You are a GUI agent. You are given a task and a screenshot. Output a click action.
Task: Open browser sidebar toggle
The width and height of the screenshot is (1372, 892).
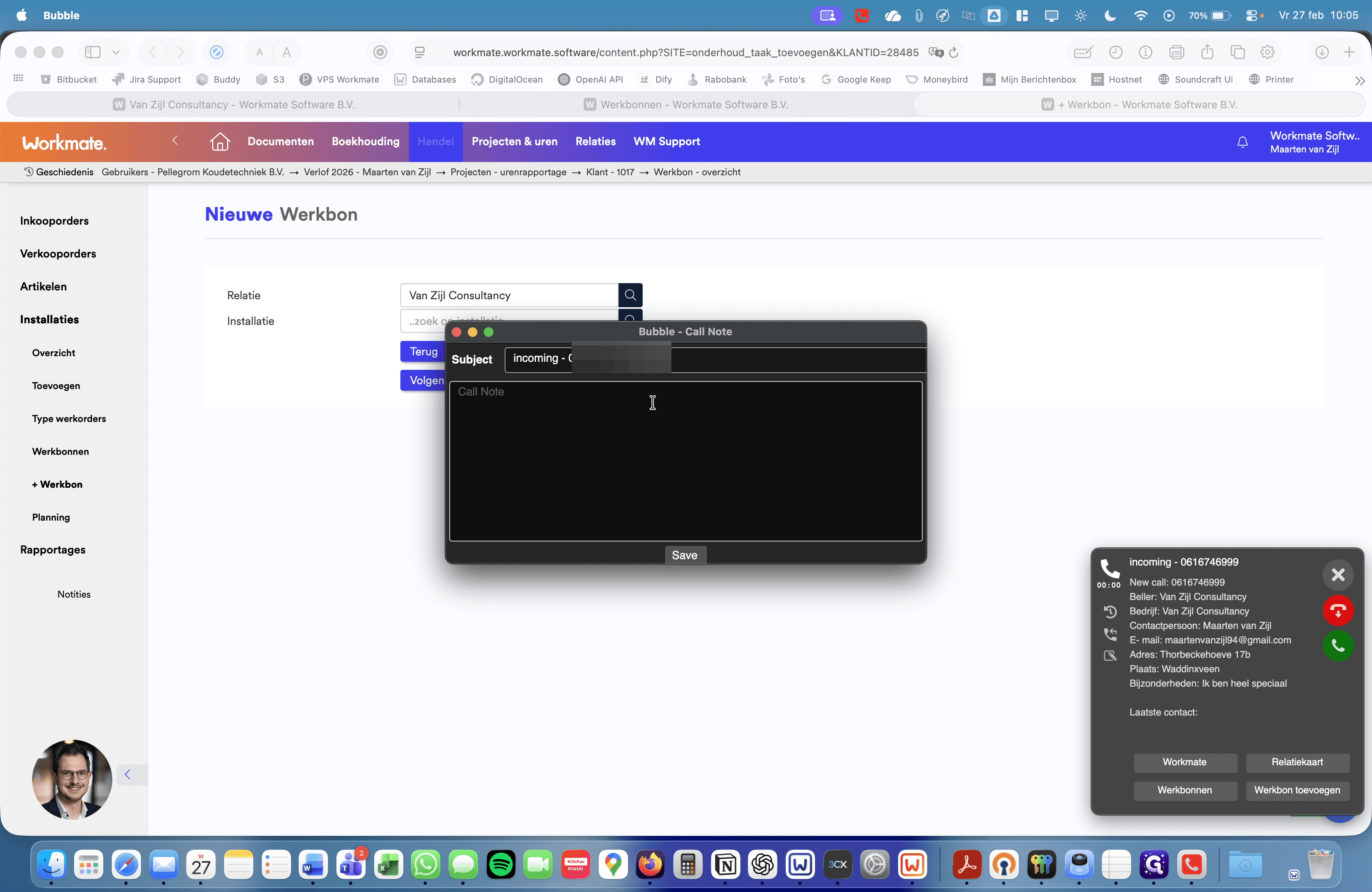pyautogui.click(x=92, y=52)
